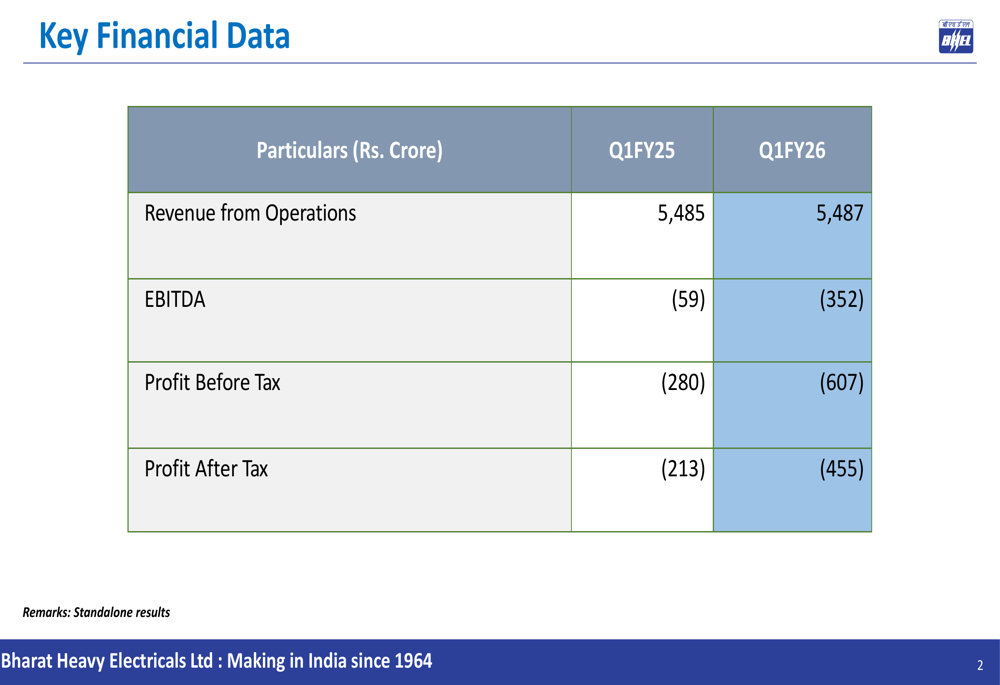Click the Bharat Heavy Electricals Ltd footer text
The width and height of the screenshot is (1000, 685).
click(x=217, y=661)
